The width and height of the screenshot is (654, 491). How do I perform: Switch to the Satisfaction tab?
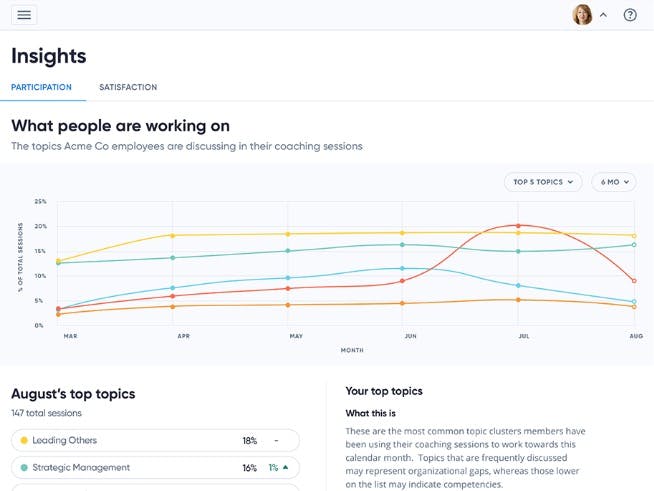pos(128,88)
